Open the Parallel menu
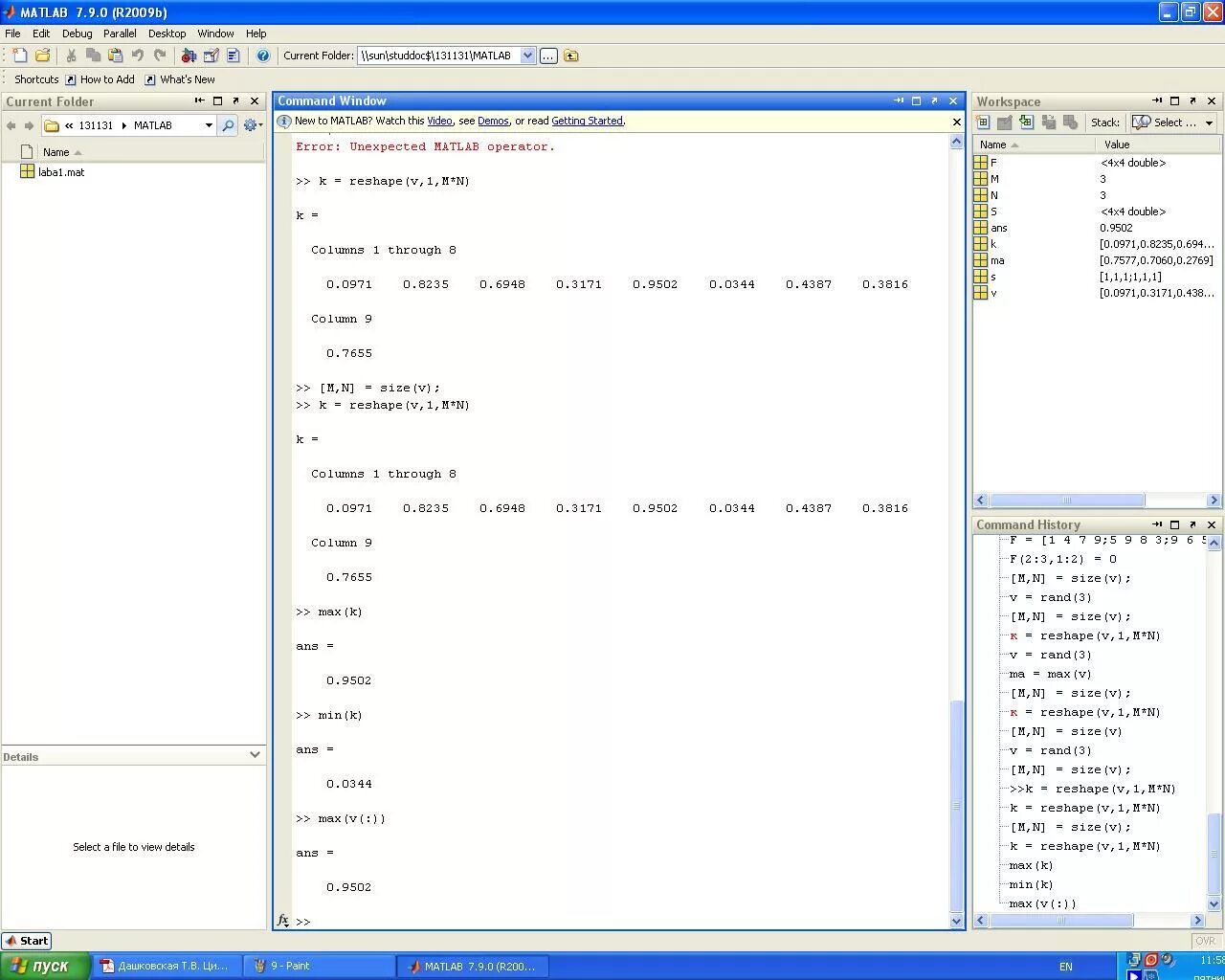The width and height of the screenshot is (1225, 980). [x=120, y=33]
